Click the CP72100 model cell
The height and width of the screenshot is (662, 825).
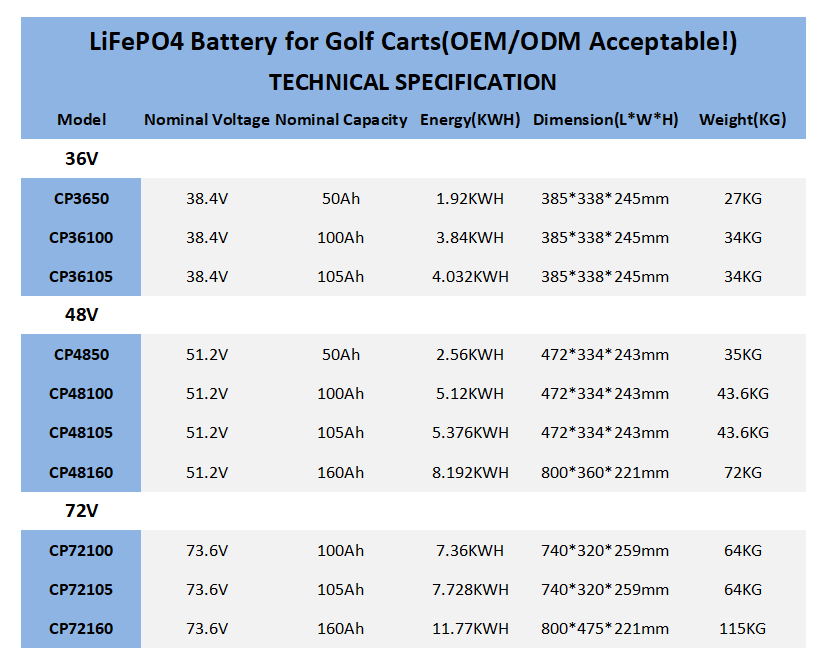coord(81,551)
